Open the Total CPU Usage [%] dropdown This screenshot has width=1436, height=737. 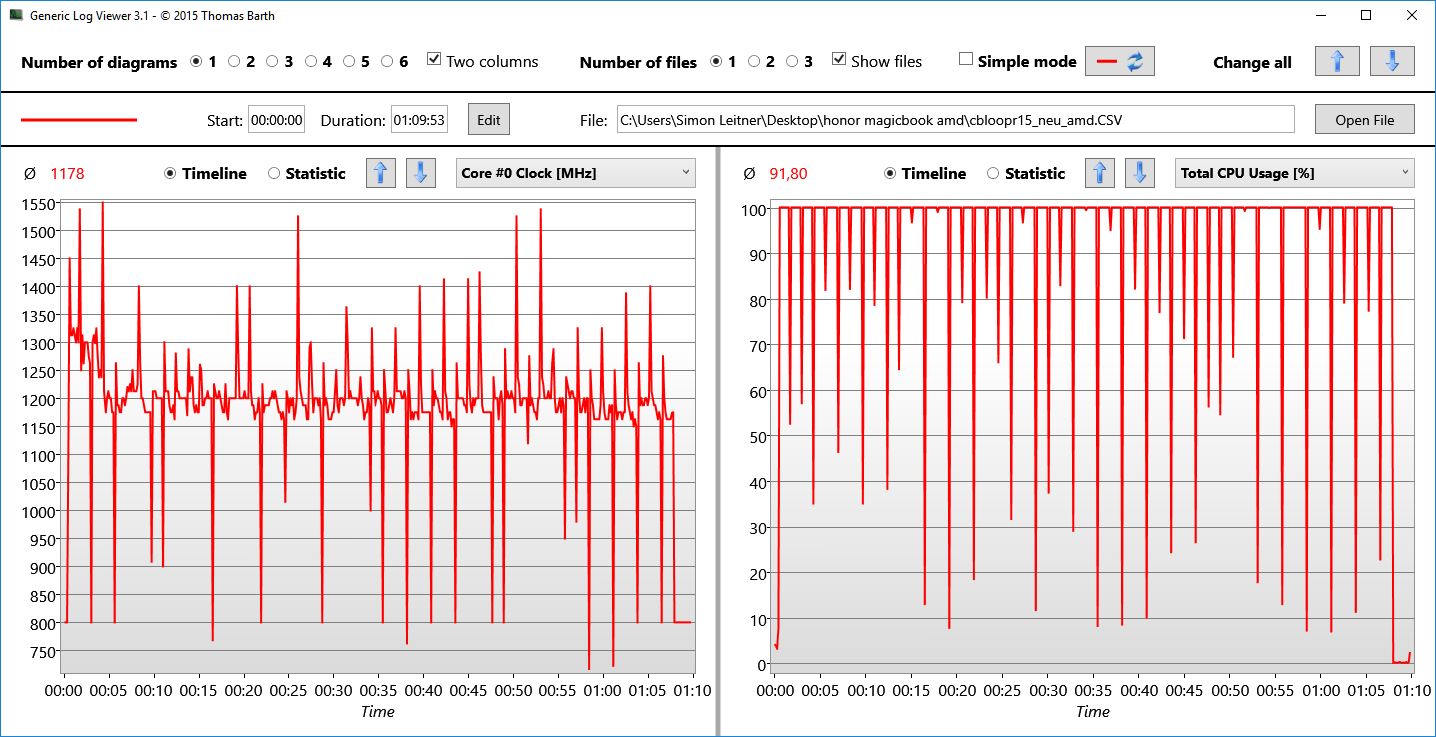click(x=1295, y=173)
